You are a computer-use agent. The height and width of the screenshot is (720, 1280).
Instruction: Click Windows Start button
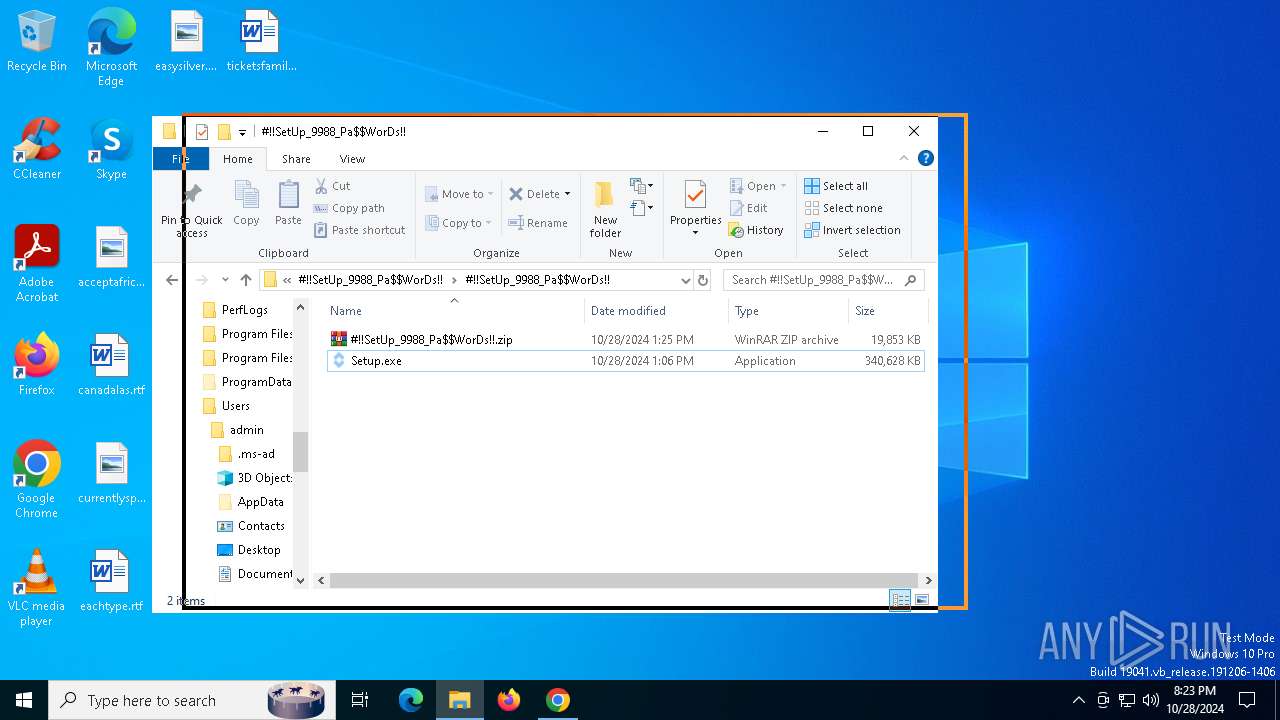pyautogui.click(x=24, y=700)
